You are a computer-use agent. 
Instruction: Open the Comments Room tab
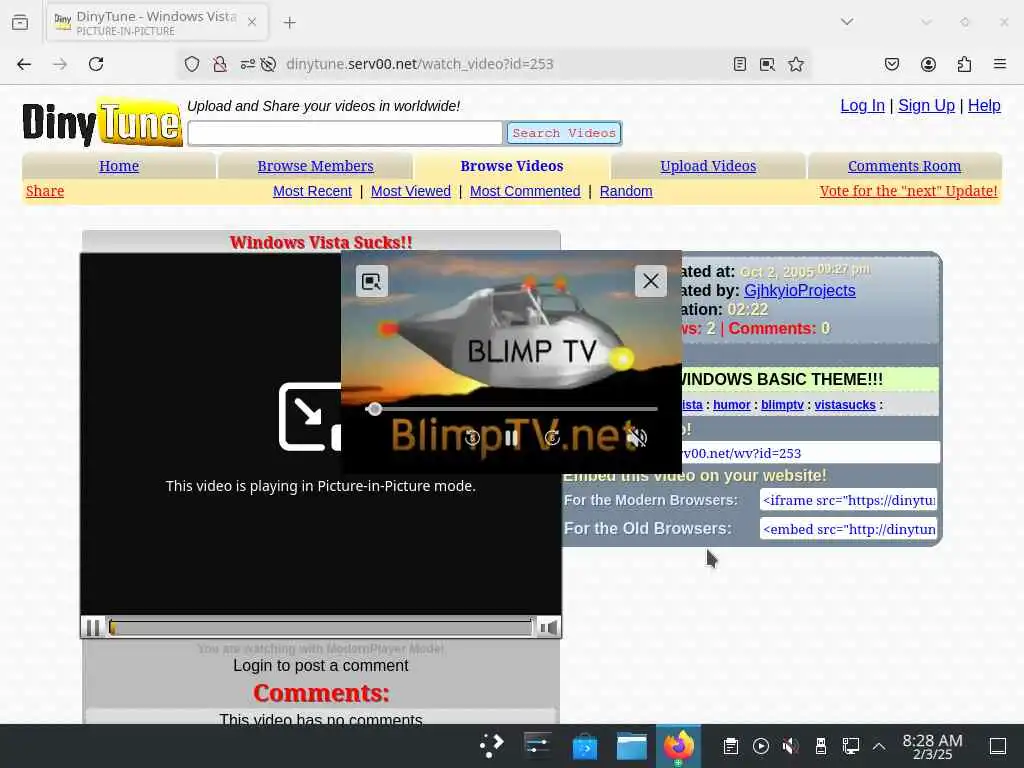[904, 166]
